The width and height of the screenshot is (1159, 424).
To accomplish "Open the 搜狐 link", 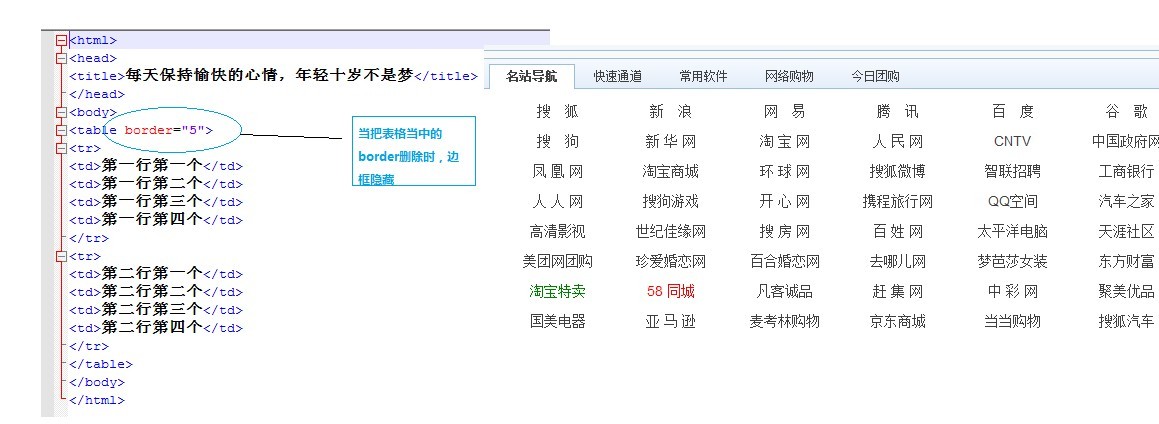I will pyautogui.click(x=557, y=112).
